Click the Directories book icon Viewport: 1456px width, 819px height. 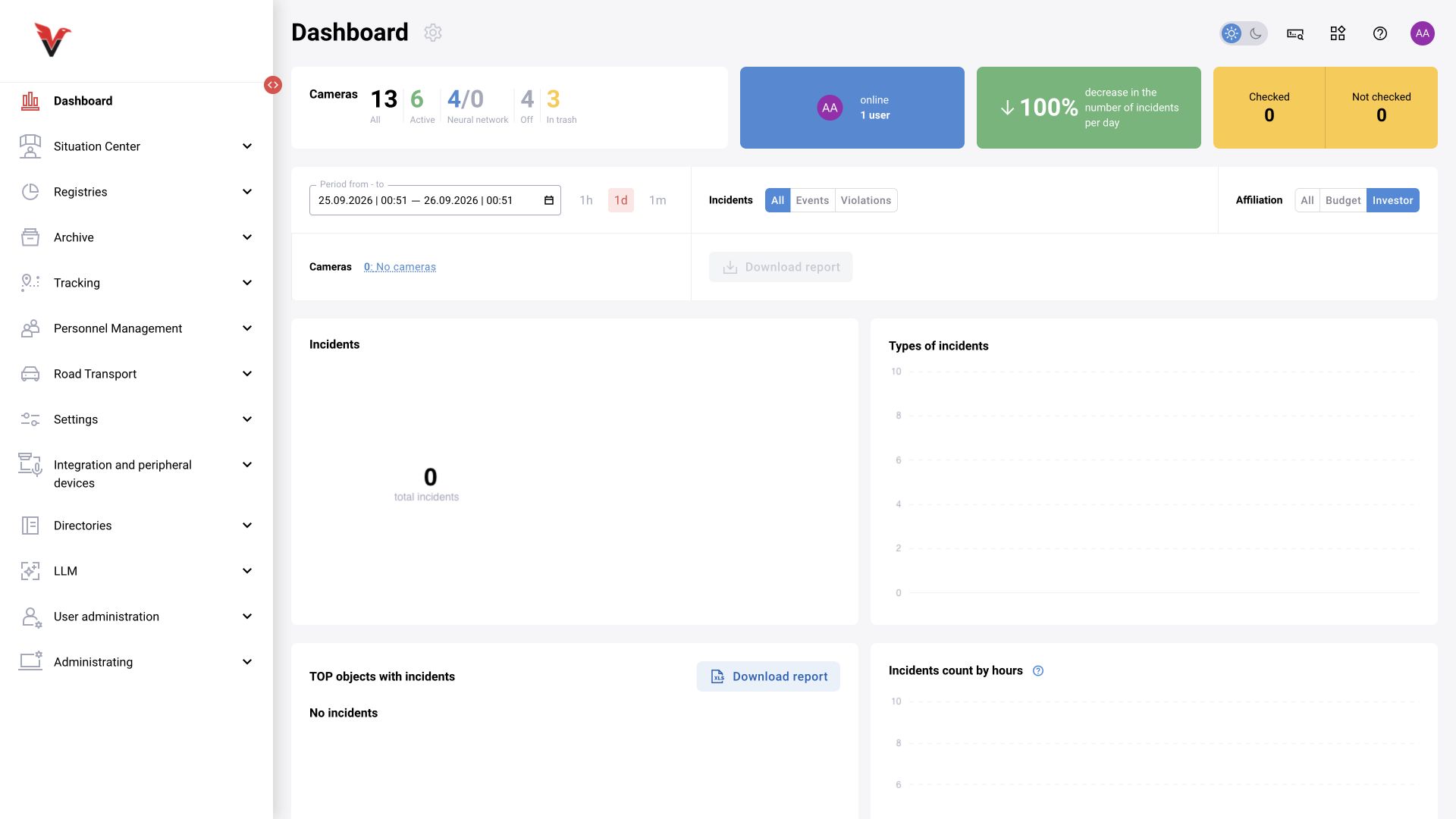tap(30, 526)
